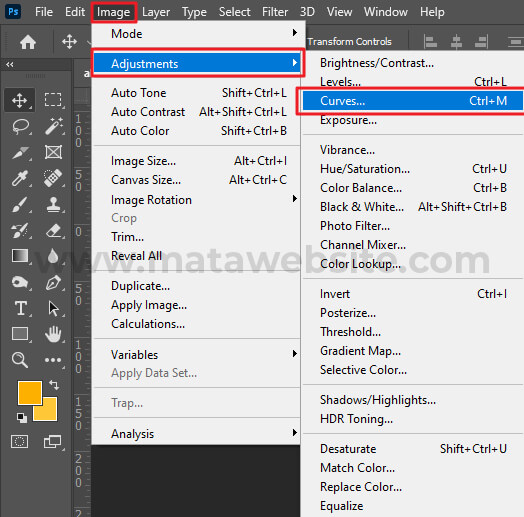This screenshot has height=517, width=524.
Task: Select the Gradient tool
Action: [20, 256]
